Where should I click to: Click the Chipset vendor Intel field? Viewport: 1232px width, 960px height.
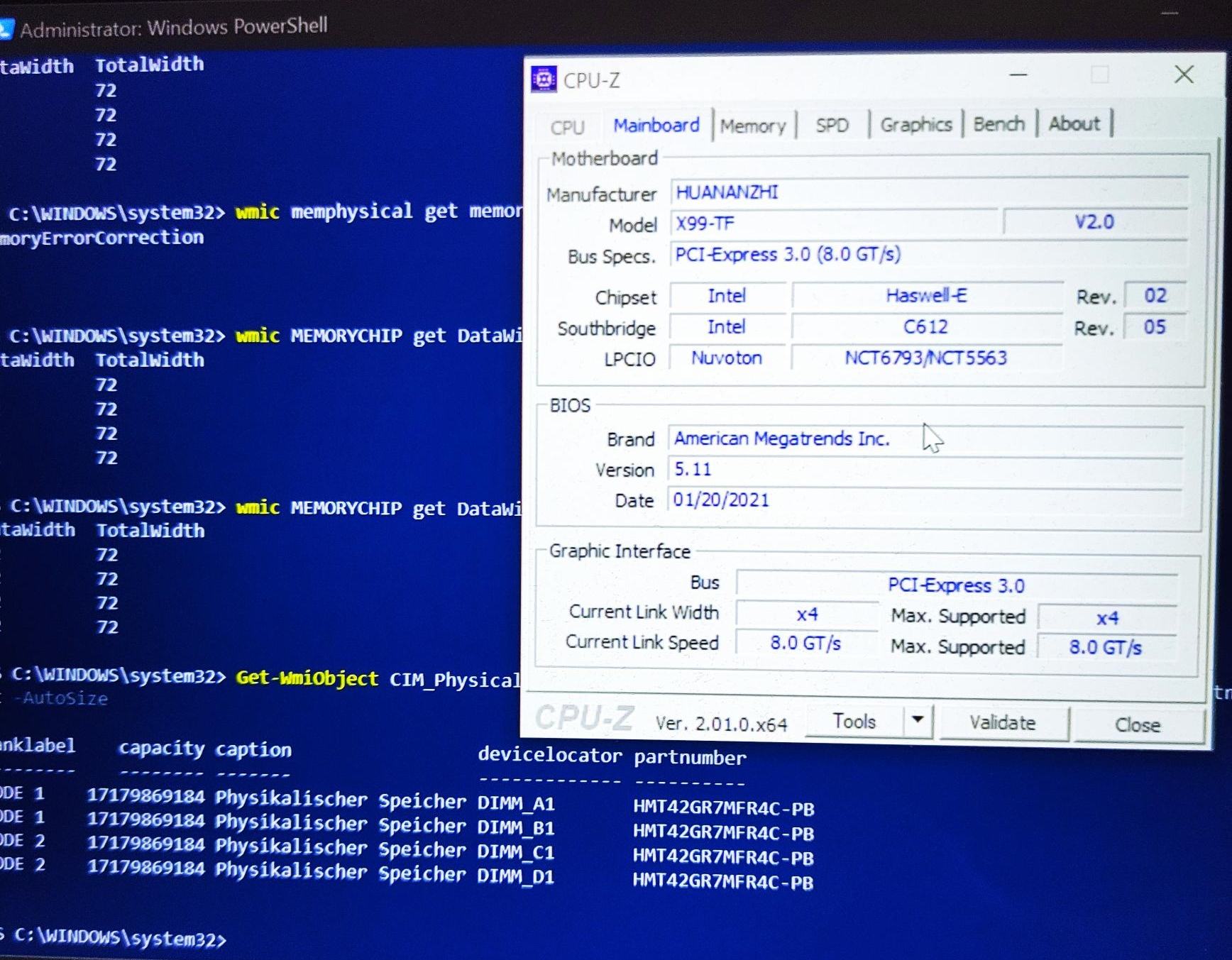coord(727,296)
